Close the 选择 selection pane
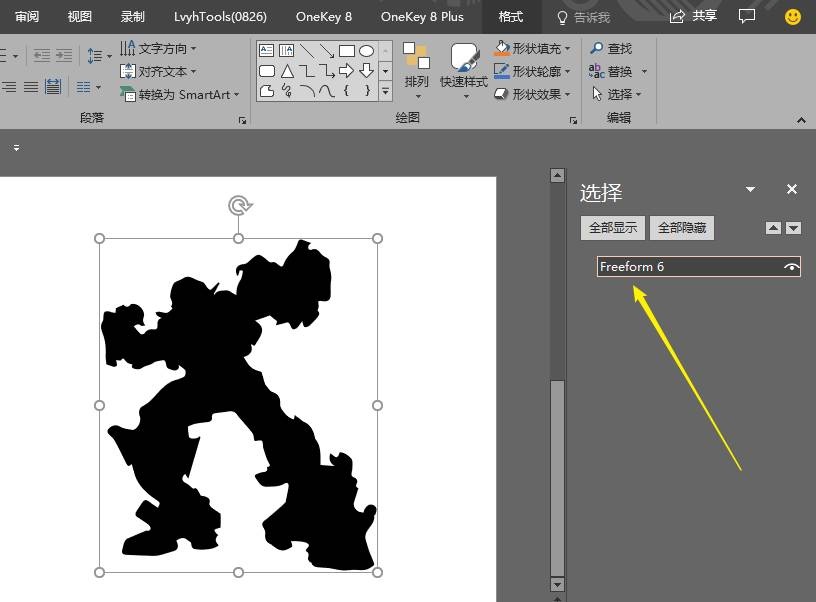 point(792,189)
